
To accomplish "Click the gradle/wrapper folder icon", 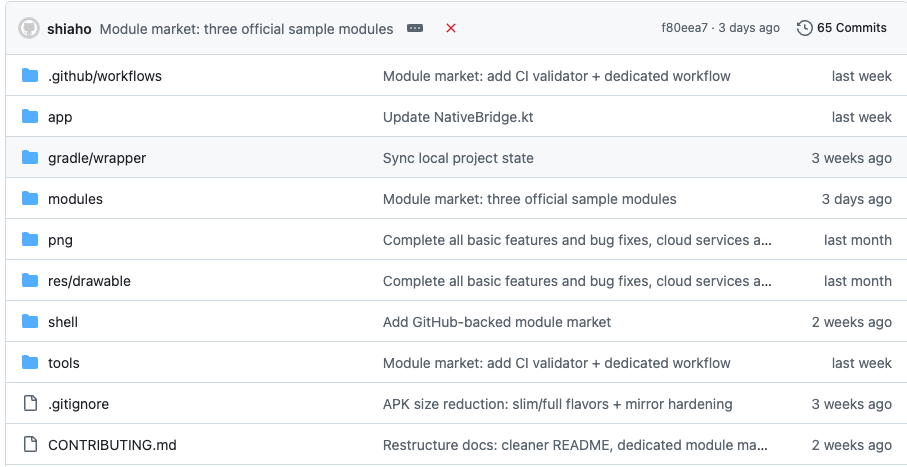I will coord(30,157).
